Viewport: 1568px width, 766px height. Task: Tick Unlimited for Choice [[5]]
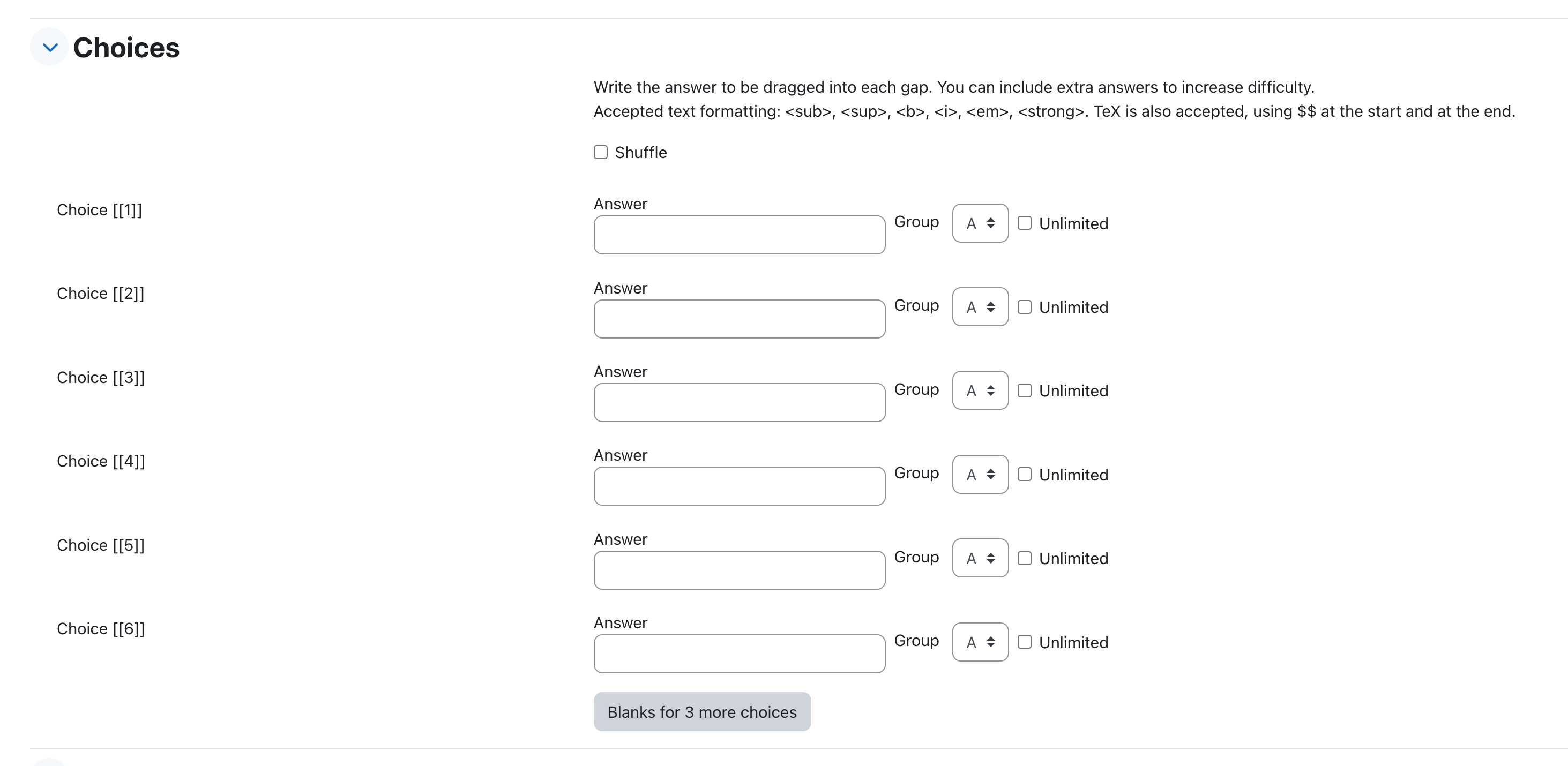1025,559
